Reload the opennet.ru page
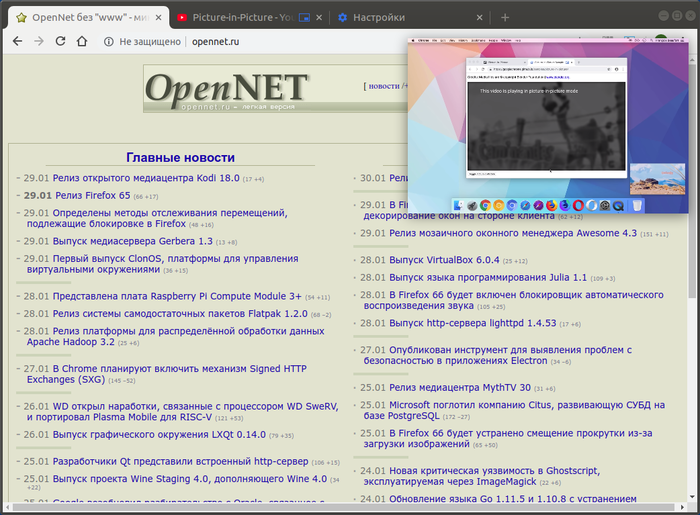The image size is (700, 515). [x=60, y=41]
